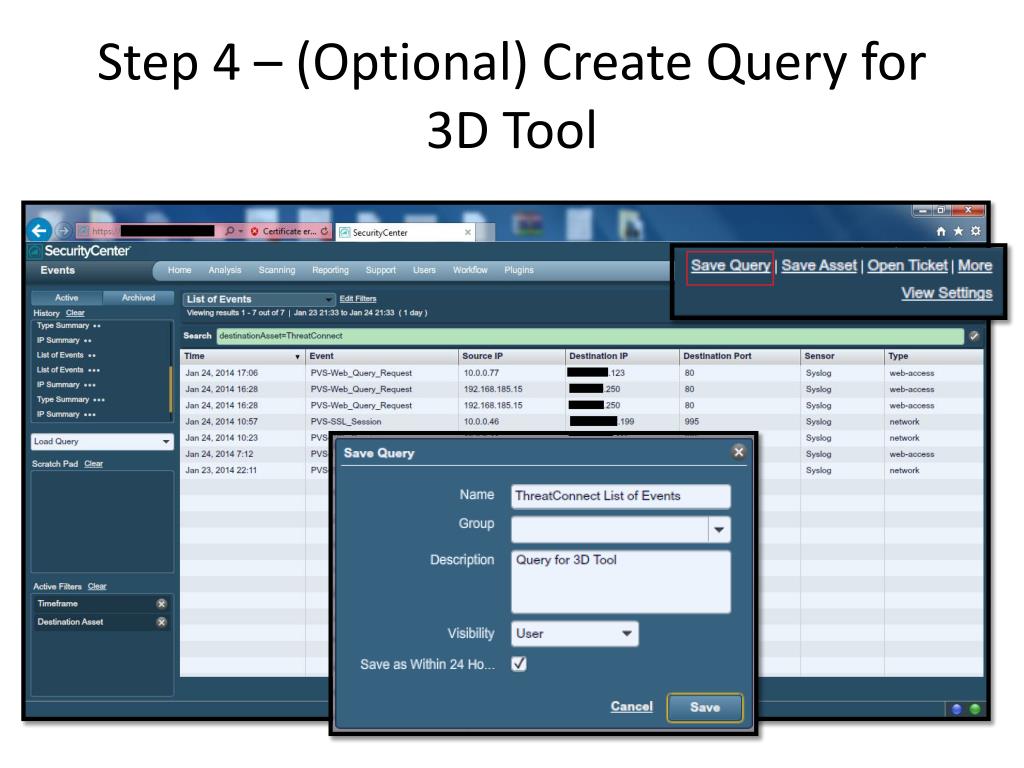
Task: Open the Home menu
Action: 180,270
